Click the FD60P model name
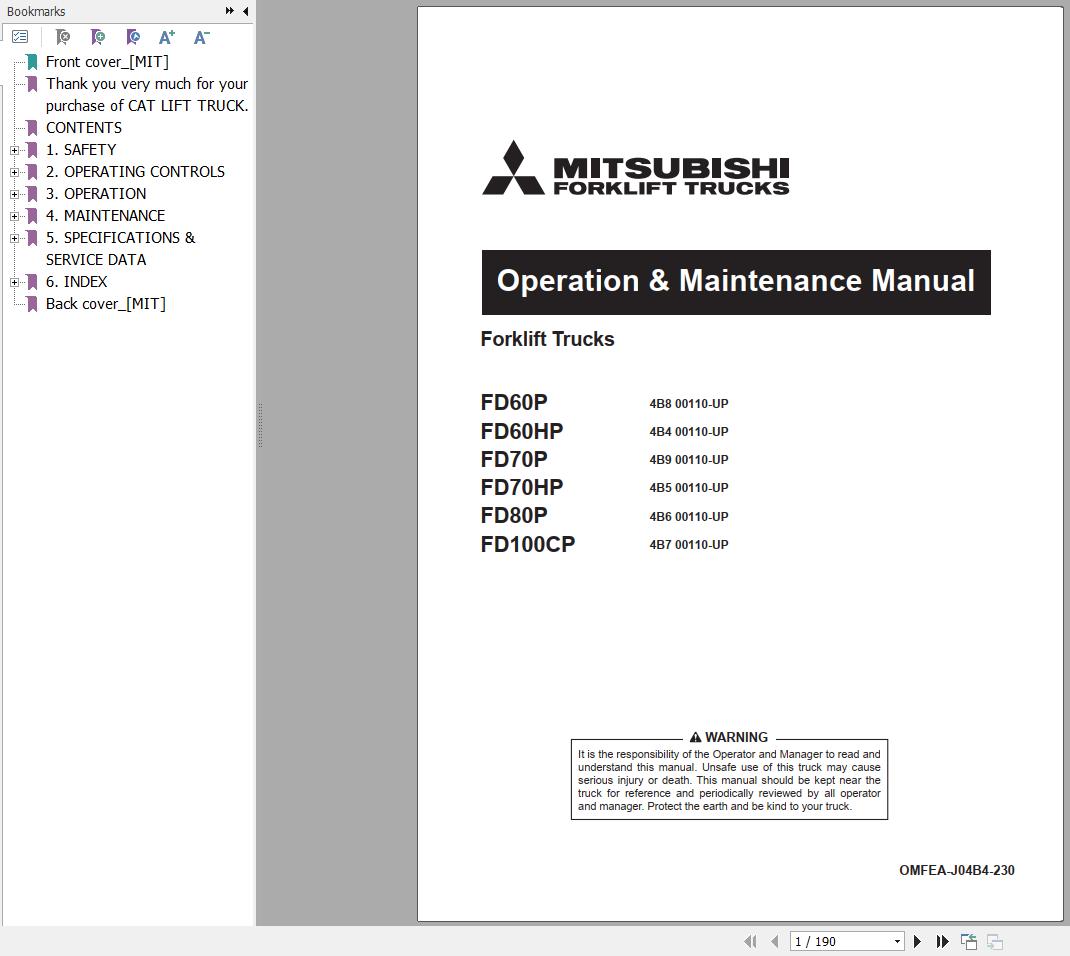The height and width of the screenshot is (956, 1070). (x=514, y=403)
